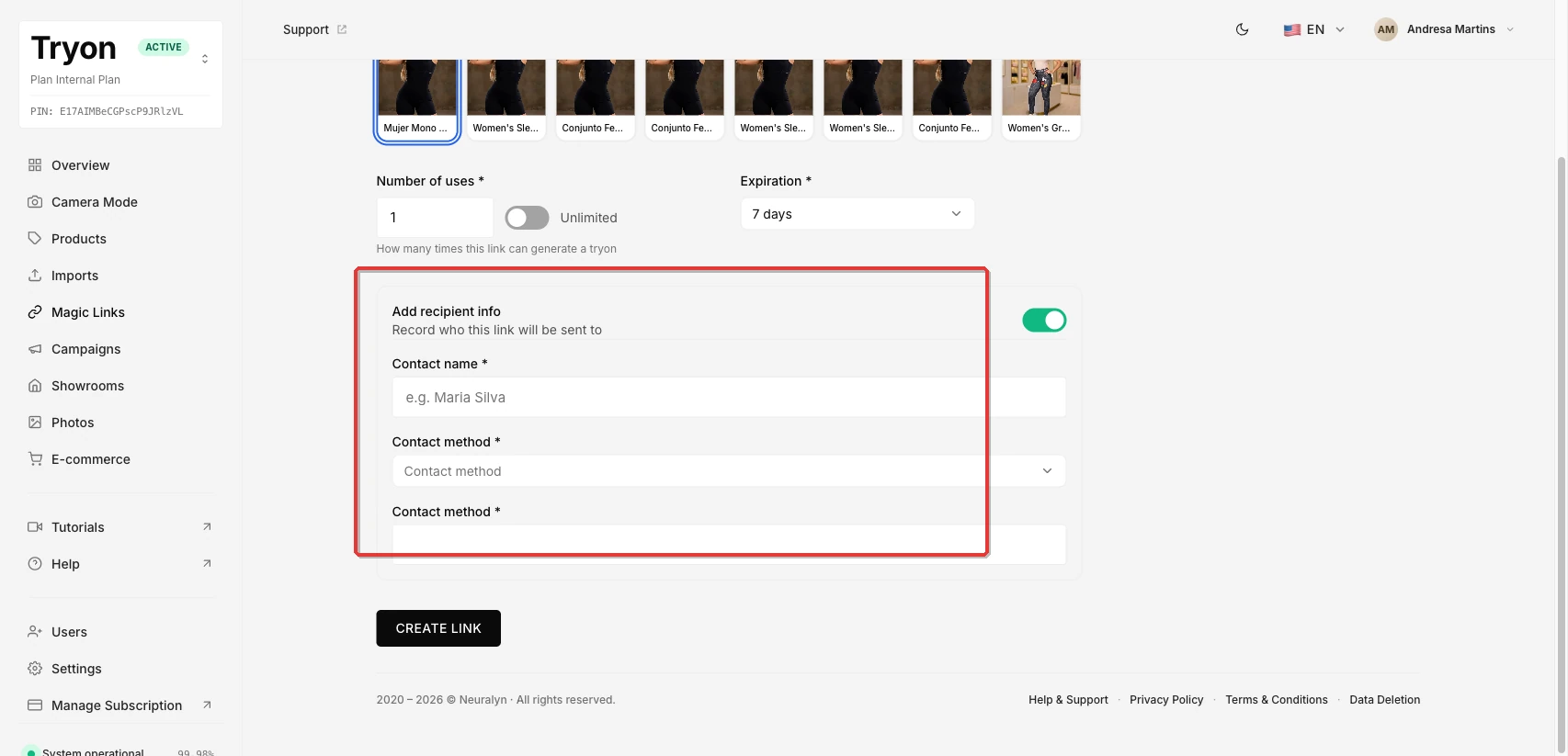Open the Imports upload icon

click(x=35, y=276)
